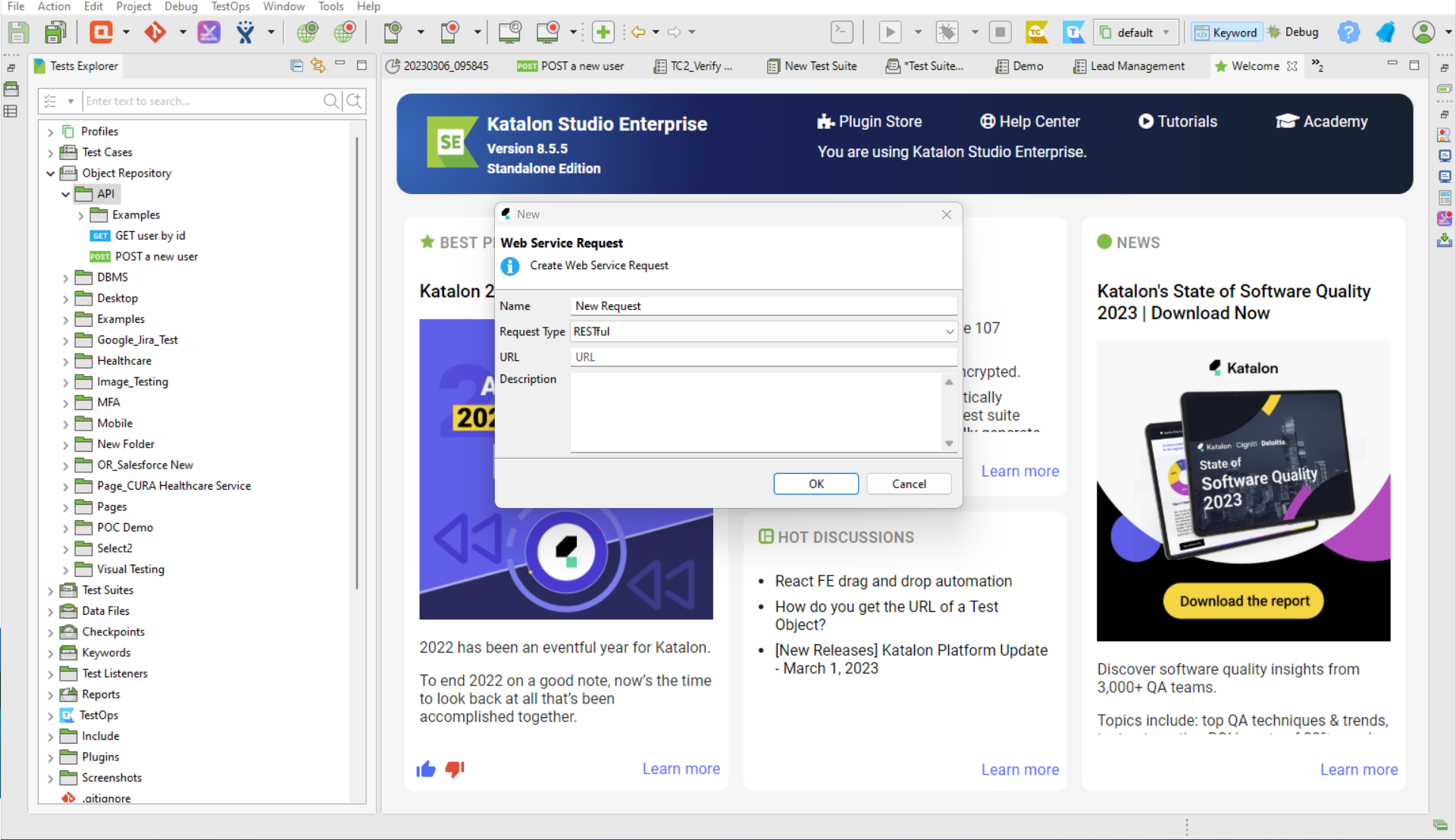Click Link with Editor arrows icon
Screen dimensions: 1456x840
(x=318, y=66)
